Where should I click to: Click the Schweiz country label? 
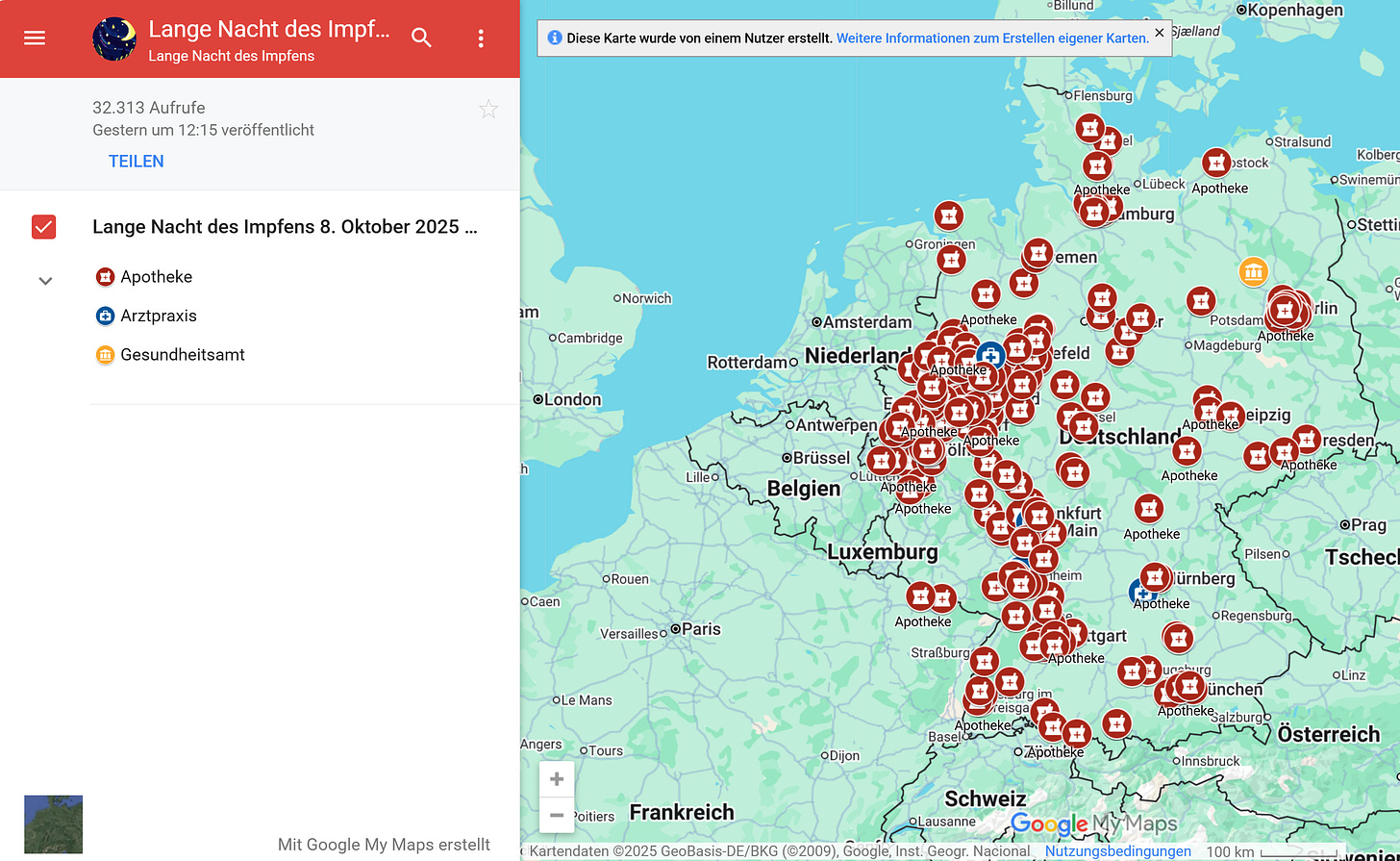(x=986, y=798)
